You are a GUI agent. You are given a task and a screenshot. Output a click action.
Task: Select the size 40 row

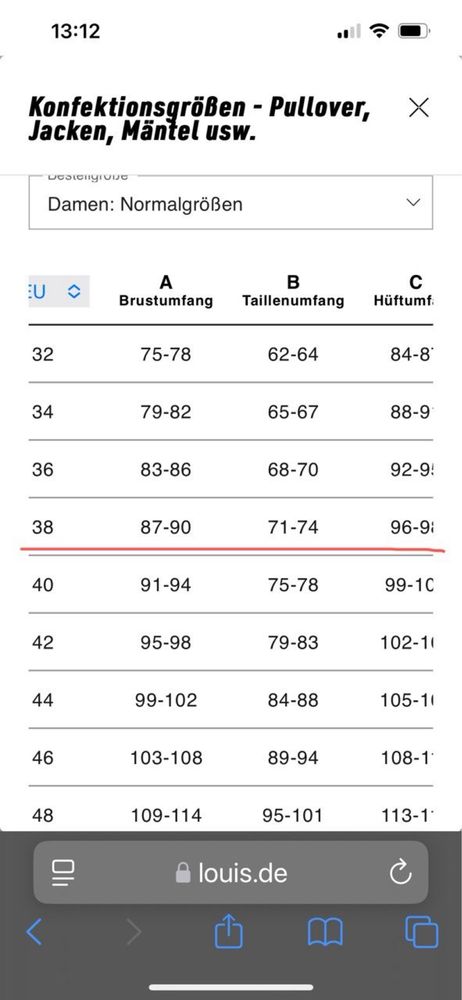[230, 584]
